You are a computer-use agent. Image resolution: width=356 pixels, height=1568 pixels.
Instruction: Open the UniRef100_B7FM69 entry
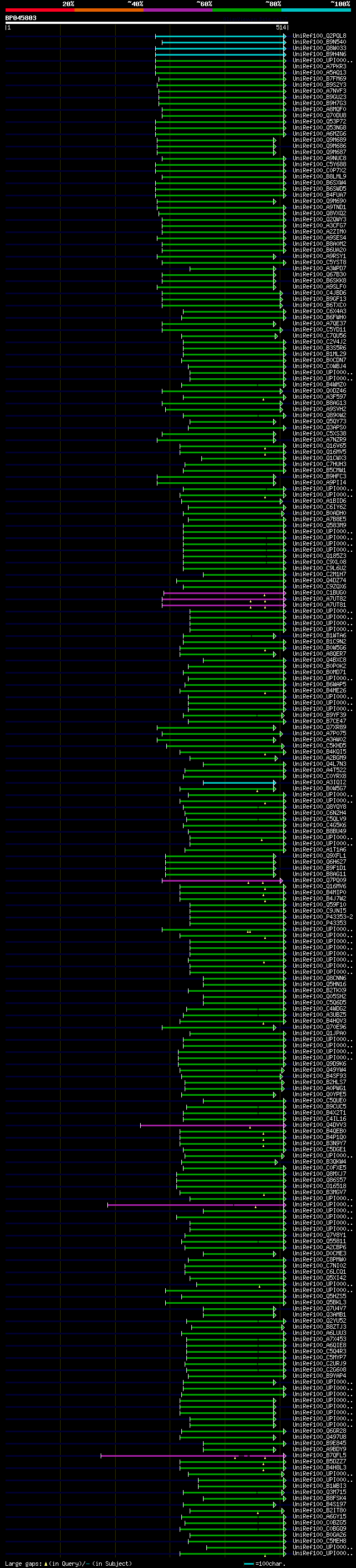tap(319, 78)
